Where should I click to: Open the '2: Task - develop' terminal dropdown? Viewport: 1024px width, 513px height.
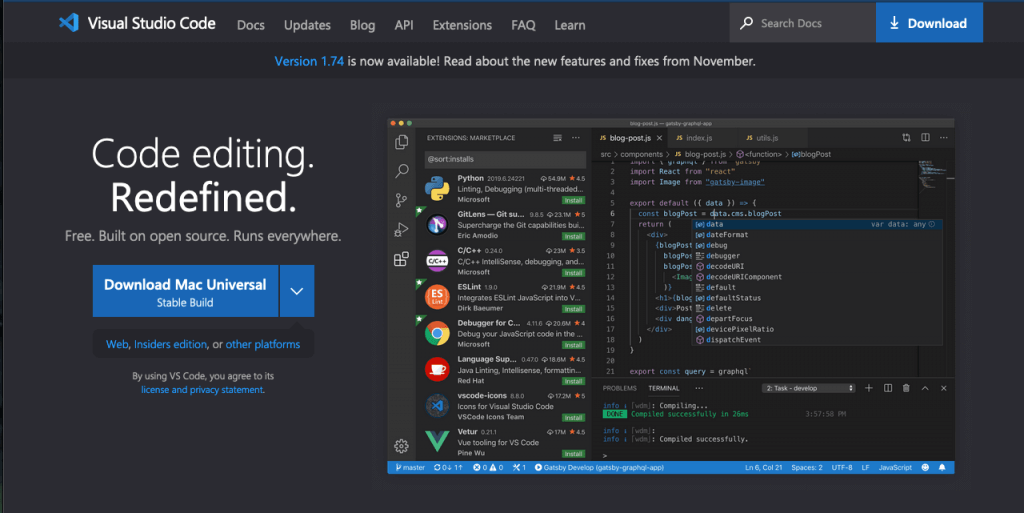pyautogui.click(x=808, y=388)
